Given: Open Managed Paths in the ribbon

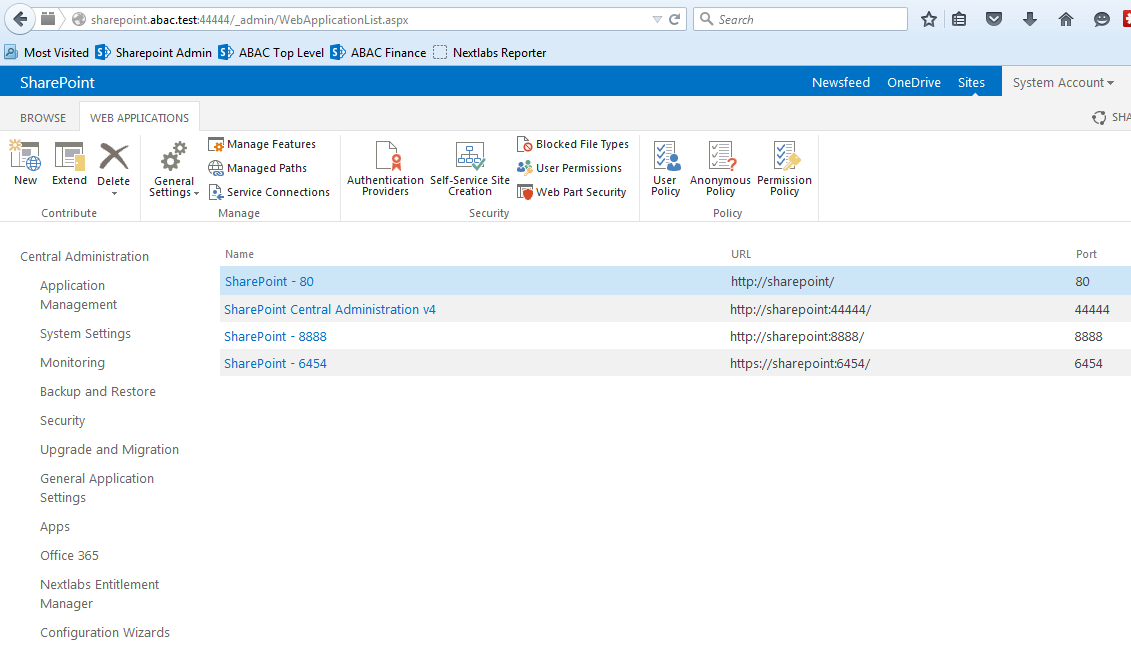Looking at the screenshot, I should [x=258, y=168].
